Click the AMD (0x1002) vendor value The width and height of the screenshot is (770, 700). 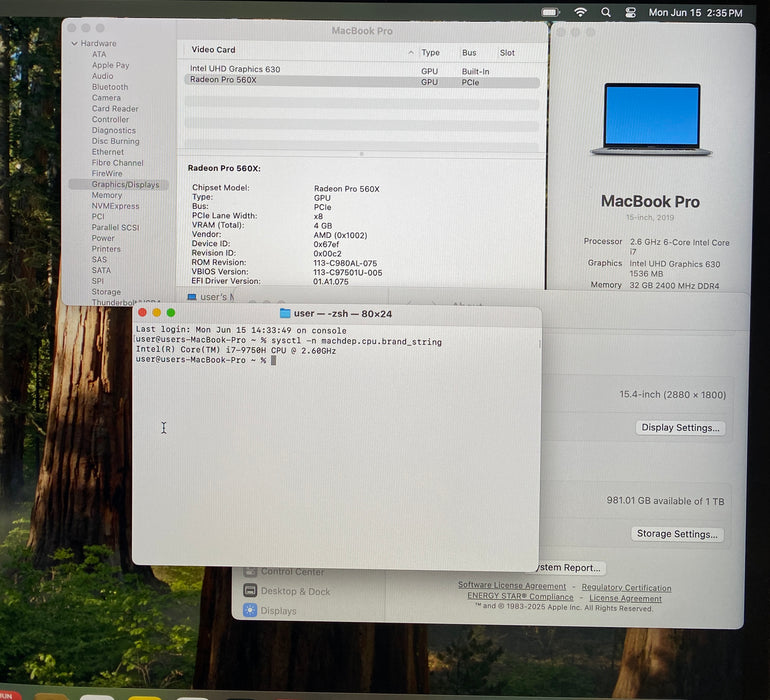coord(340,235)
